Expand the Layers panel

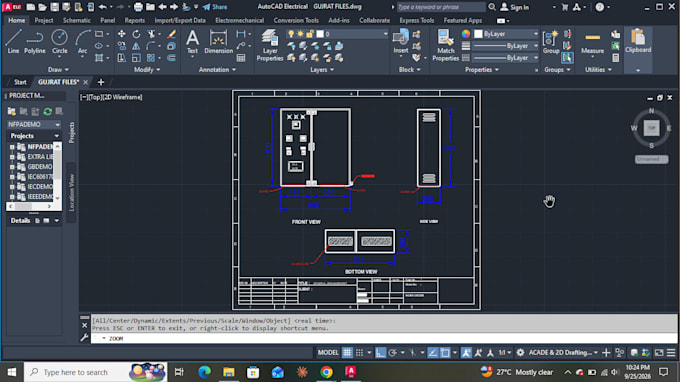[x=322, y=69]
